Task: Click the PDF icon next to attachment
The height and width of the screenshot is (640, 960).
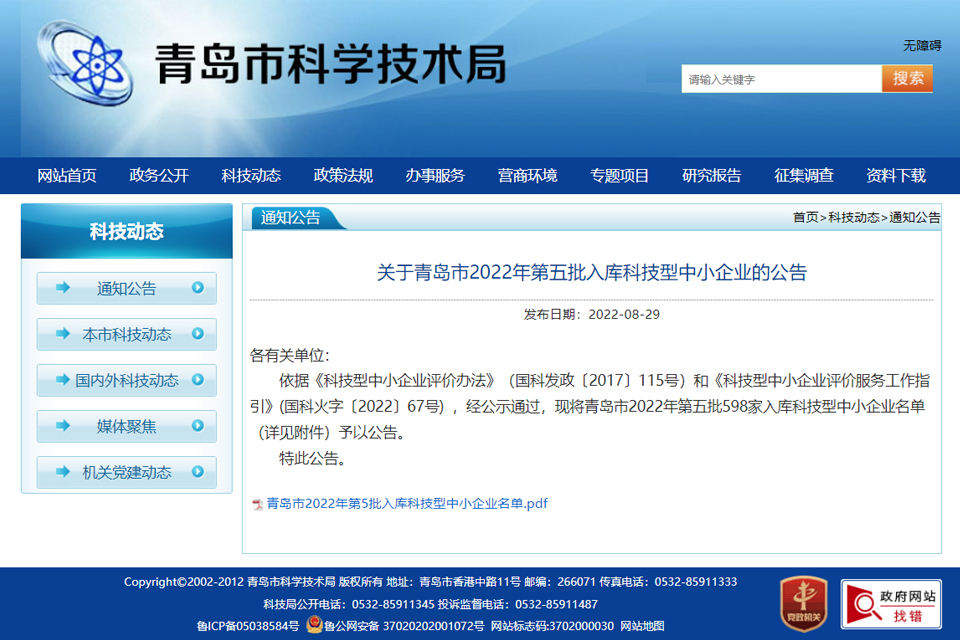Action: pos(258,504)
